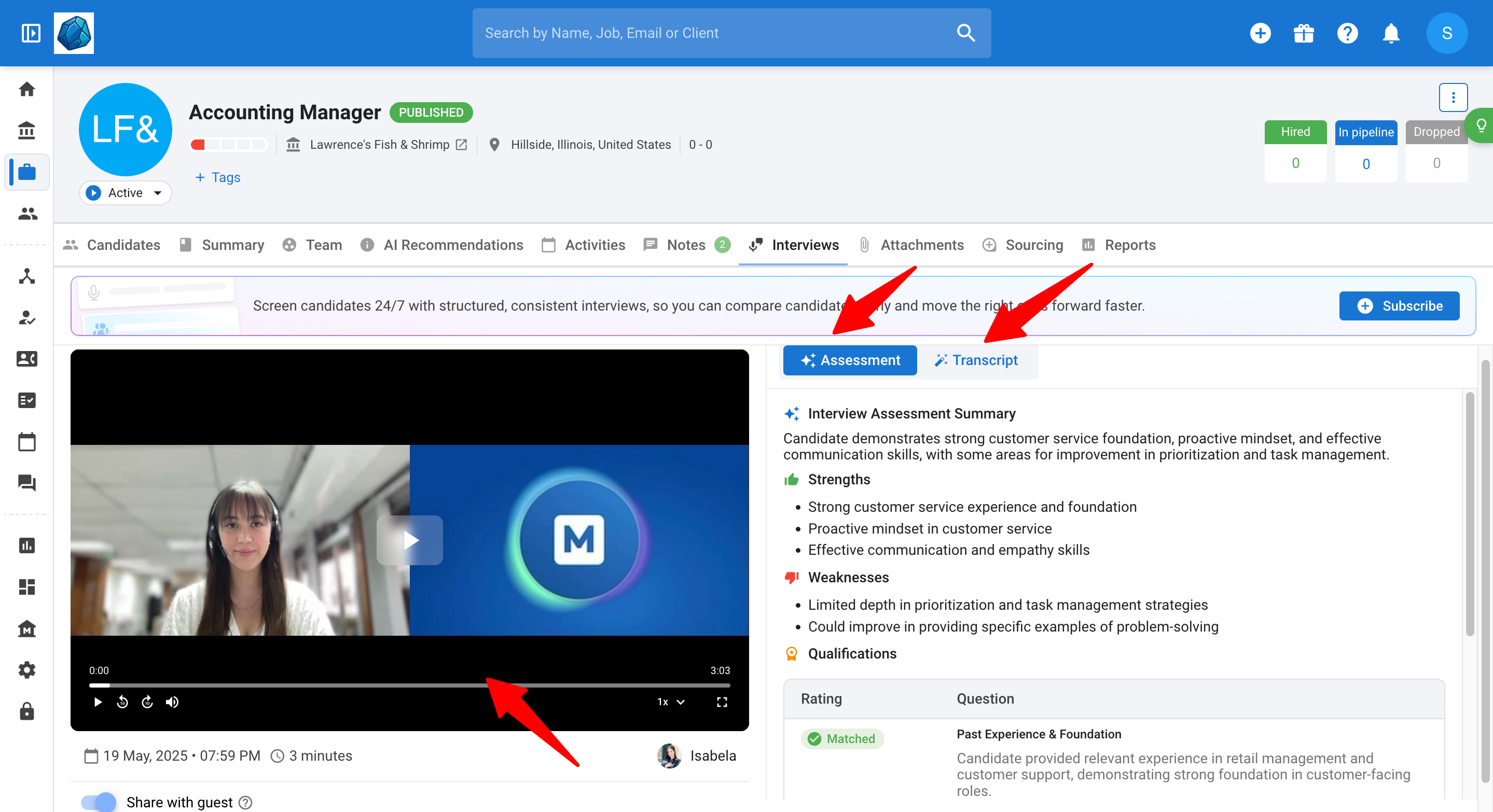Switch to the Candidates tab
Screen dimensions: 1493x812
pos(112,245)
